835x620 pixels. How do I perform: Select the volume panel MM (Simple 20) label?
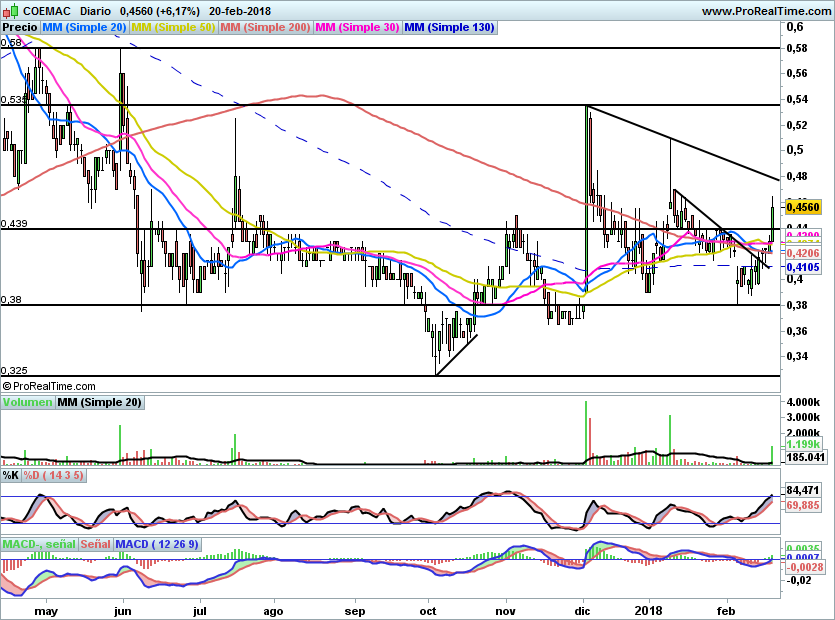pos(99,402)
